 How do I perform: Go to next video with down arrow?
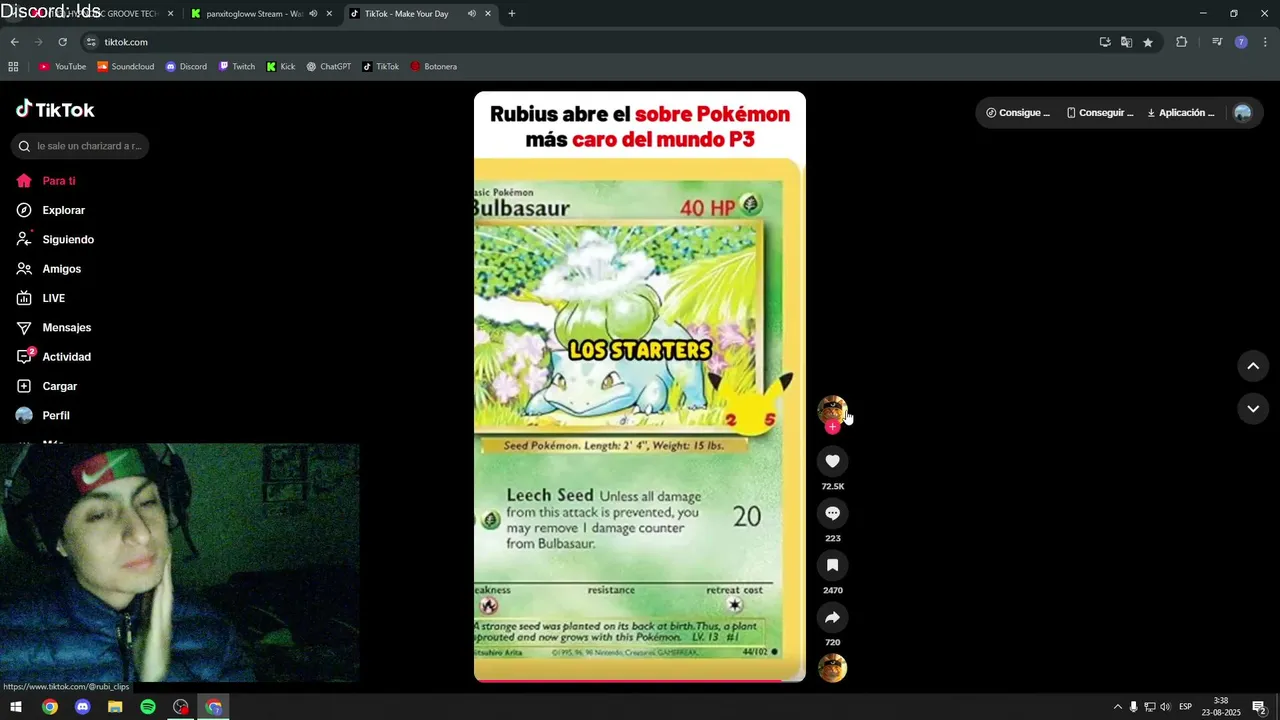point(1253,409)
